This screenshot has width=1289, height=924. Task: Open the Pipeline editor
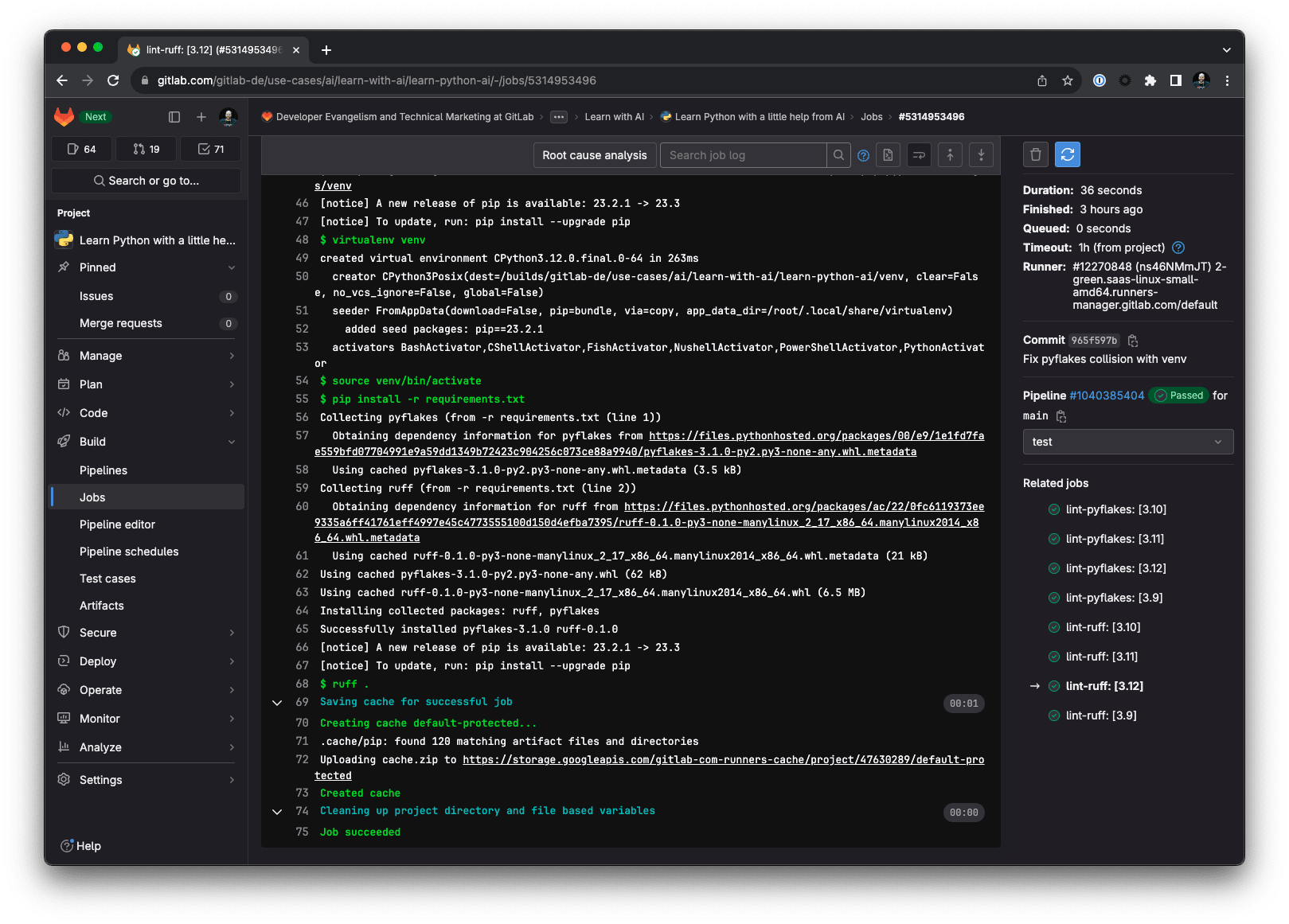(146, 524)
